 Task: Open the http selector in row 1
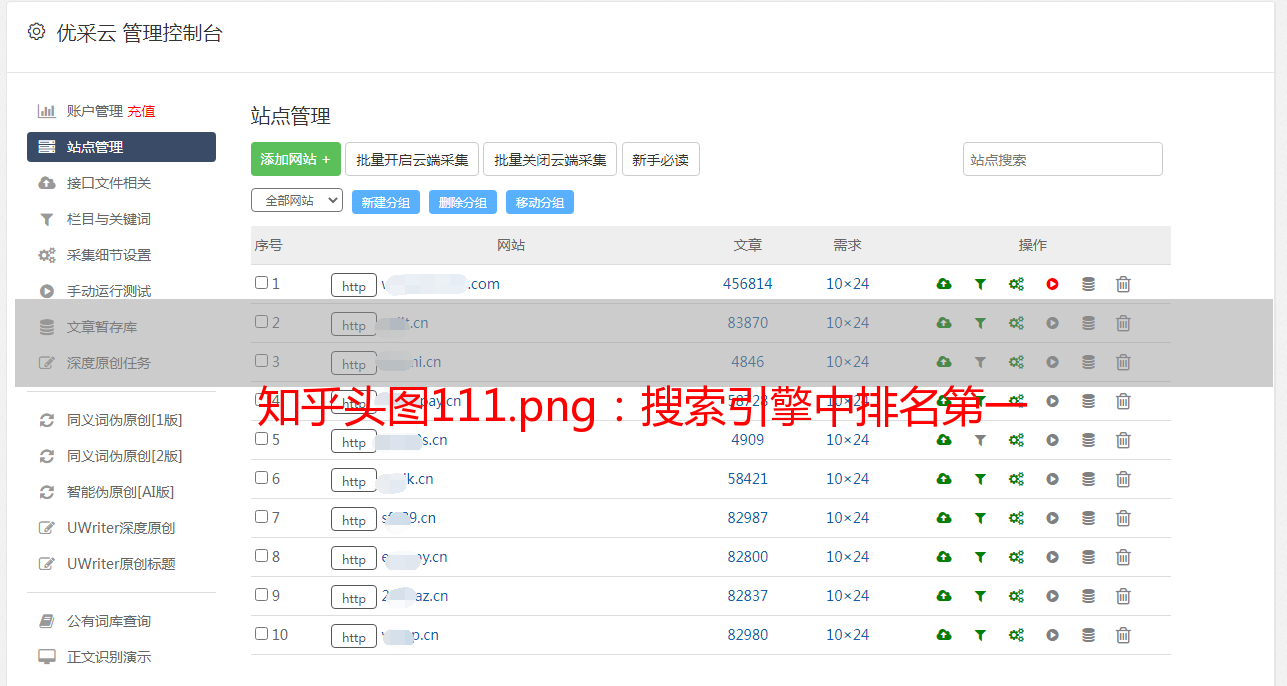(354, 286)
